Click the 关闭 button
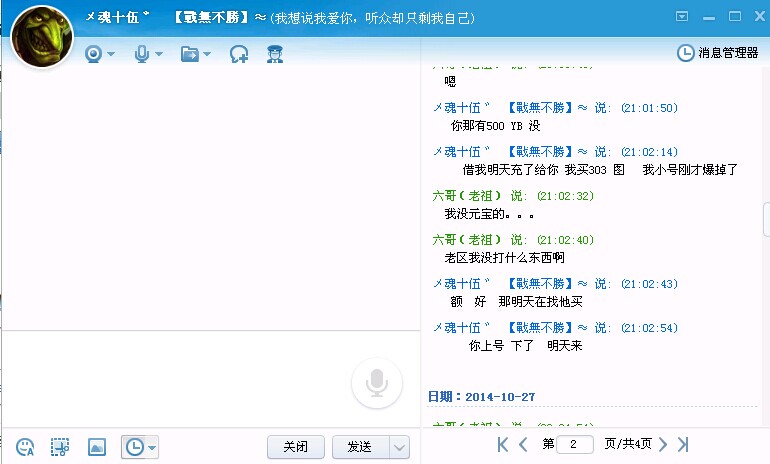 pos(296,447)
